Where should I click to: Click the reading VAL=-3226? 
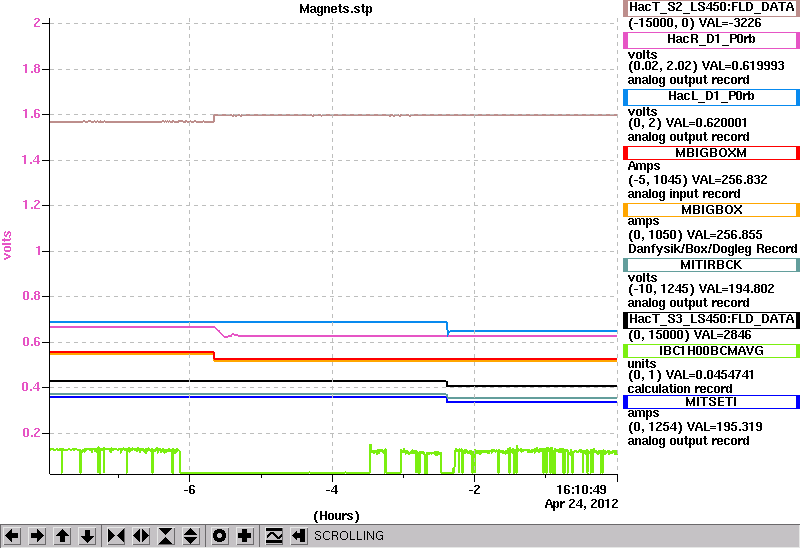click(730, 23)
